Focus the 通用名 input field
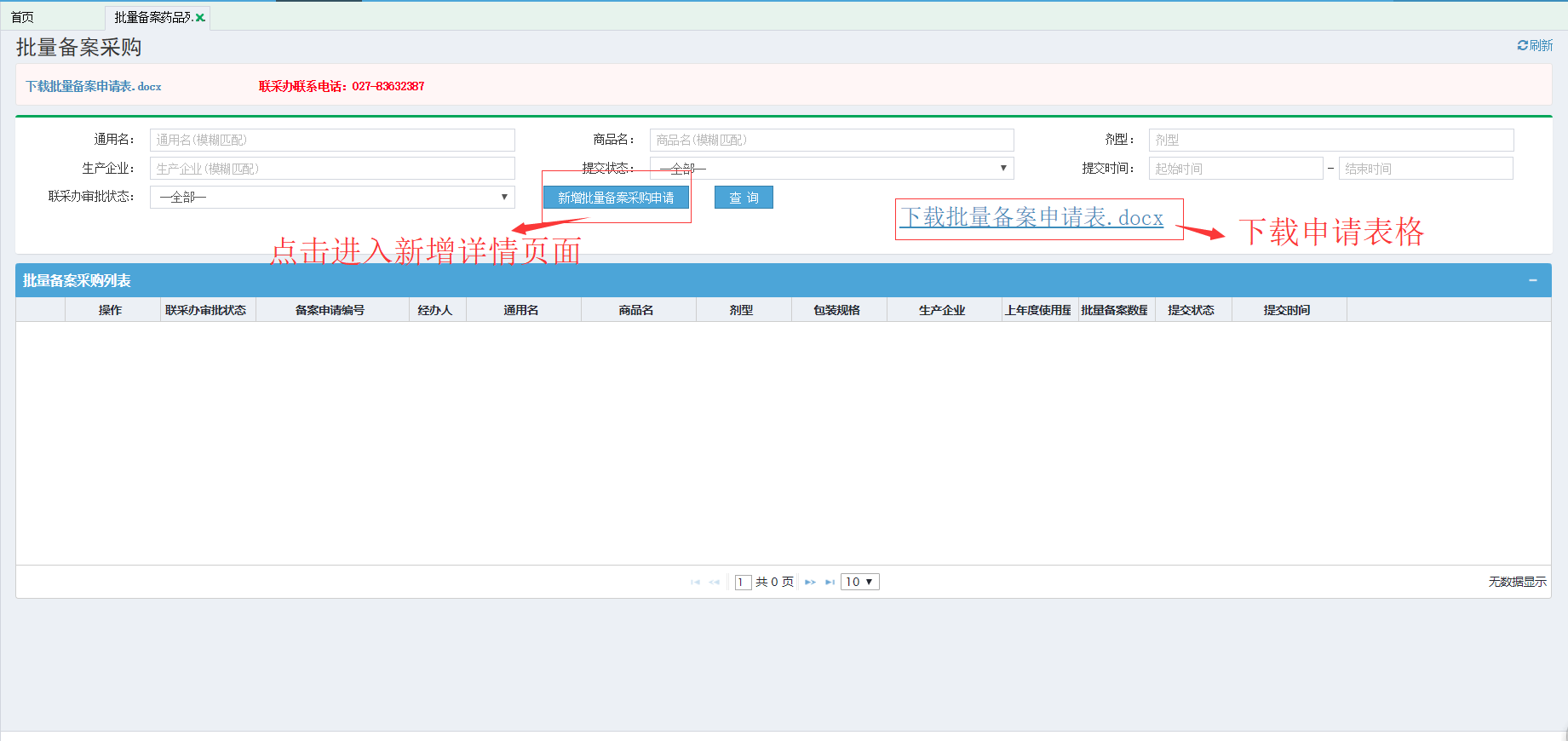 (332, 140)
